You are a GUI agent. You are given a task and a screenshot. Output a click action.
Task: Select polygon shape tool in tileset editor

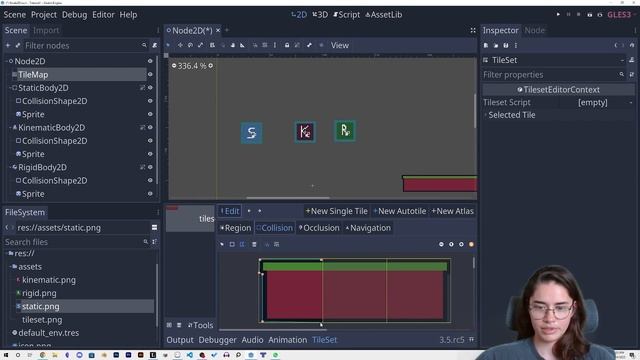point(242,244)
